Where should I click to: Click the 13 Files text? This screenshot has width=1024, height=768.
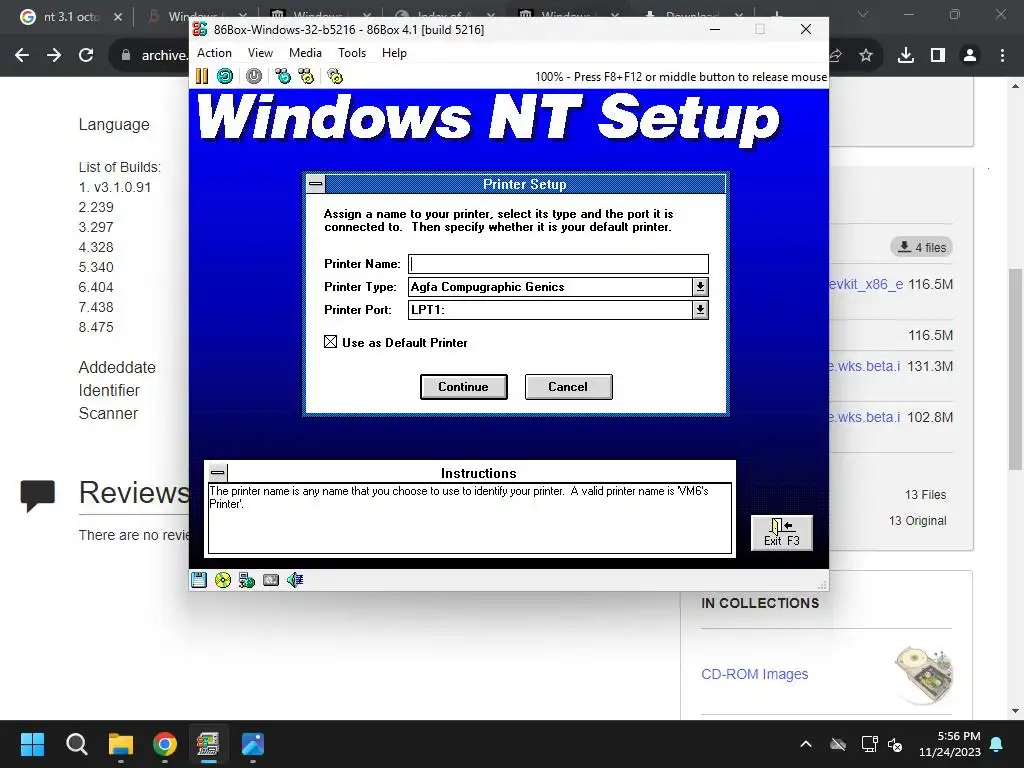pyautogui.click(x=925, y=495)
